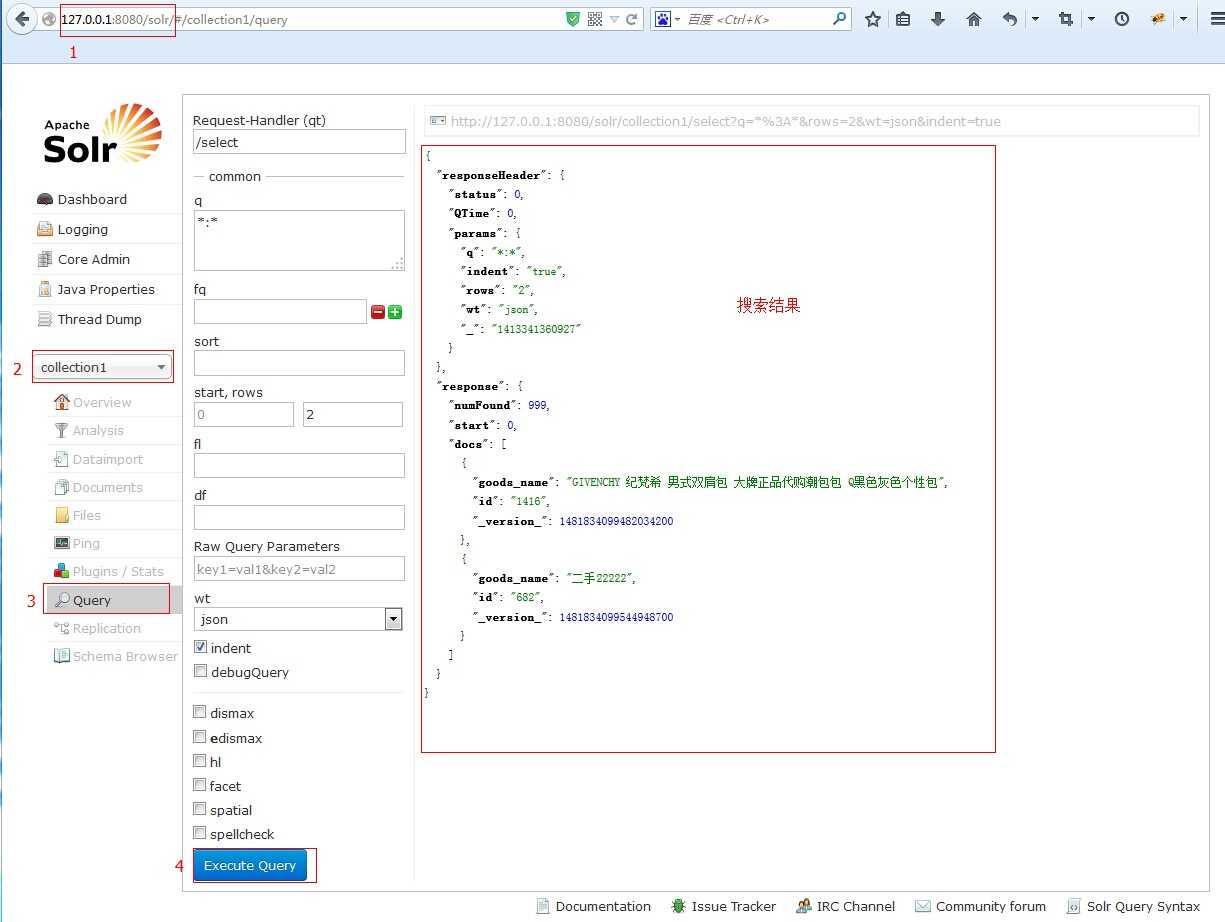Viewport: 1225px width, 922px height.
Task: Enable the debugQuery checkbox
Action: [201, 671]
